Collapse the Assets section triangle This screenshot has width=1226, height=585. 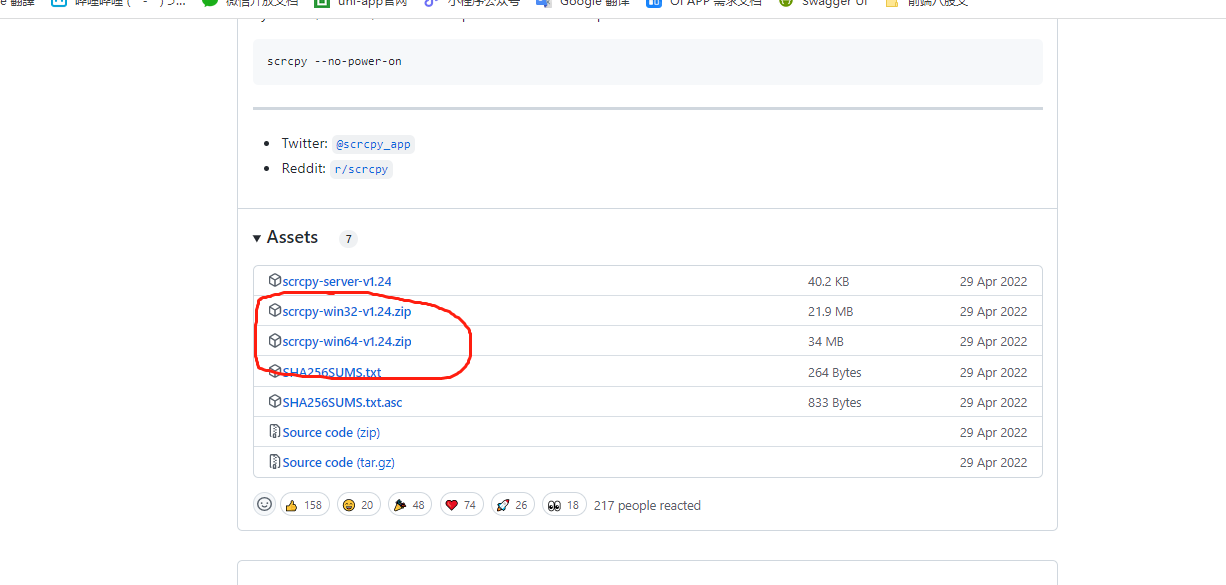click(257, 238)
